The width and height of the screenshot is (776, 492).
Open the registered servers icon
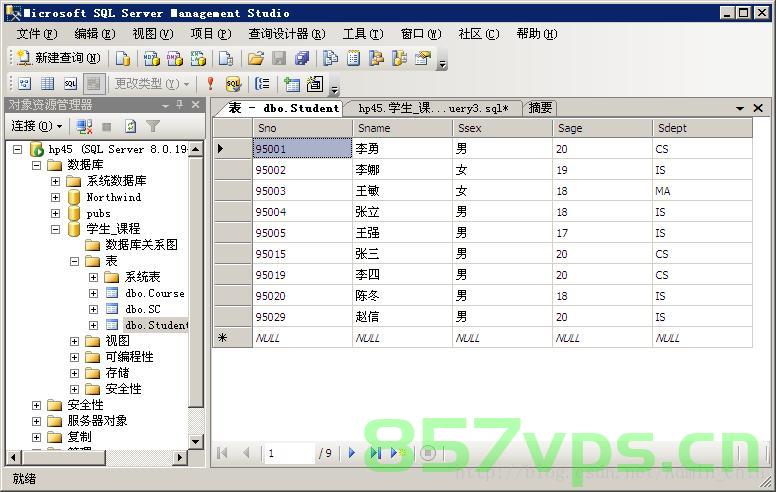coord(330,58)
